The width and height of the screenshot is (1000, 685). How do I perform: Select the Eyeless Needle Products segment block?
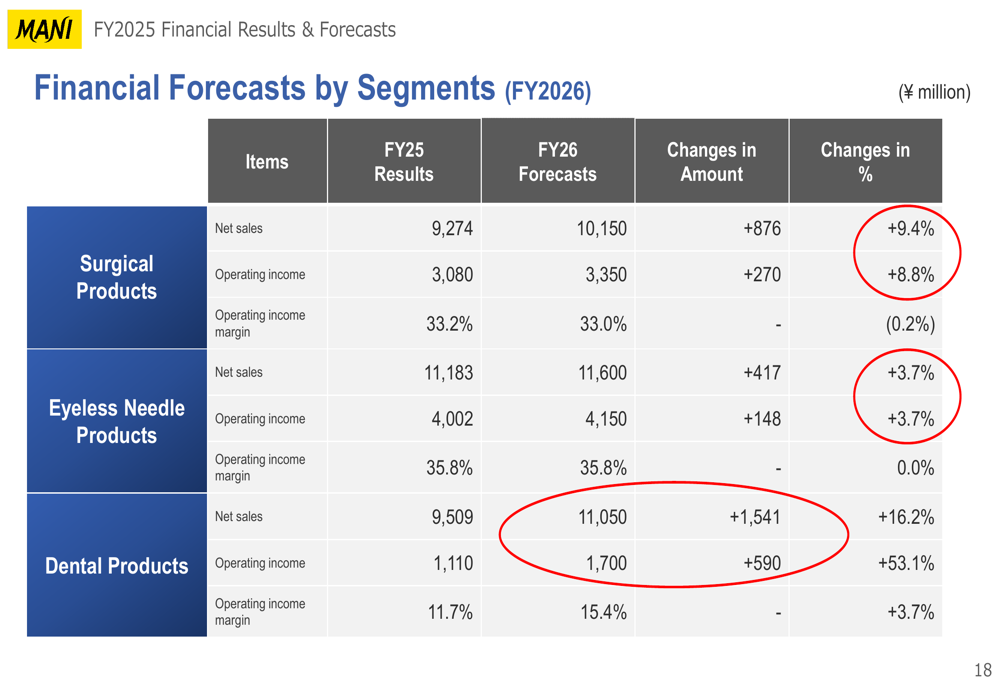[117, 421]
